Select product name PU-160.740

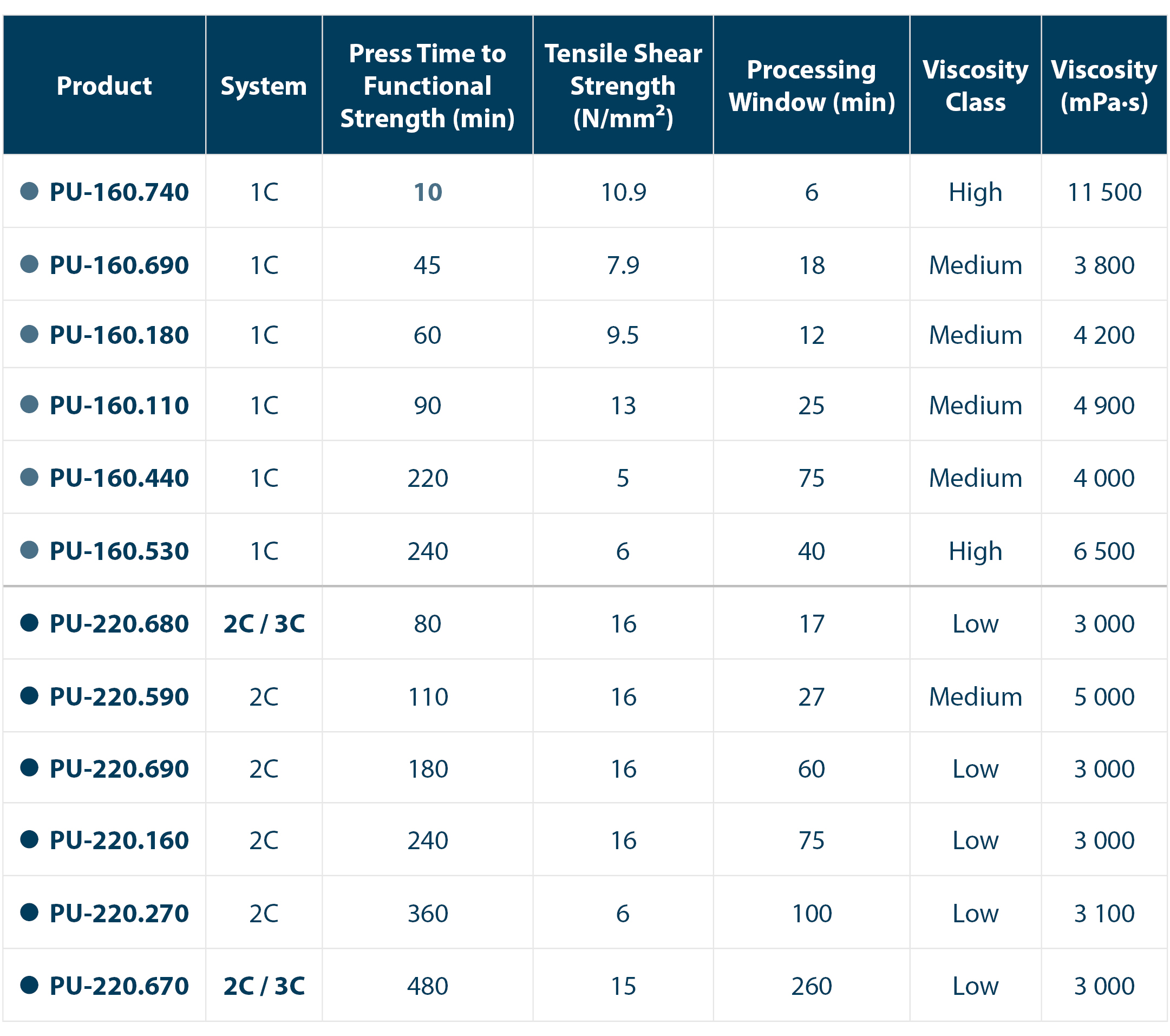pyautogui.click(x=119, y=192)
